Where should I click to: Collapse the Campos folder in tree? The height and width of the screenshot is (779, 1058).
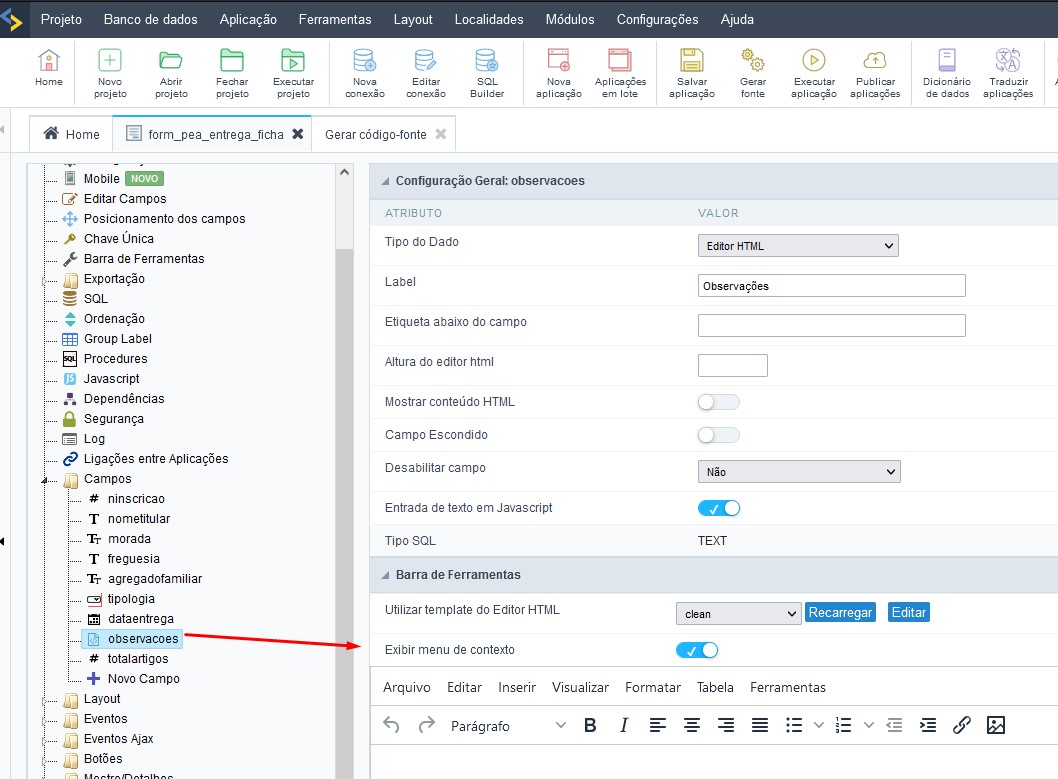(x=45, y=480)
